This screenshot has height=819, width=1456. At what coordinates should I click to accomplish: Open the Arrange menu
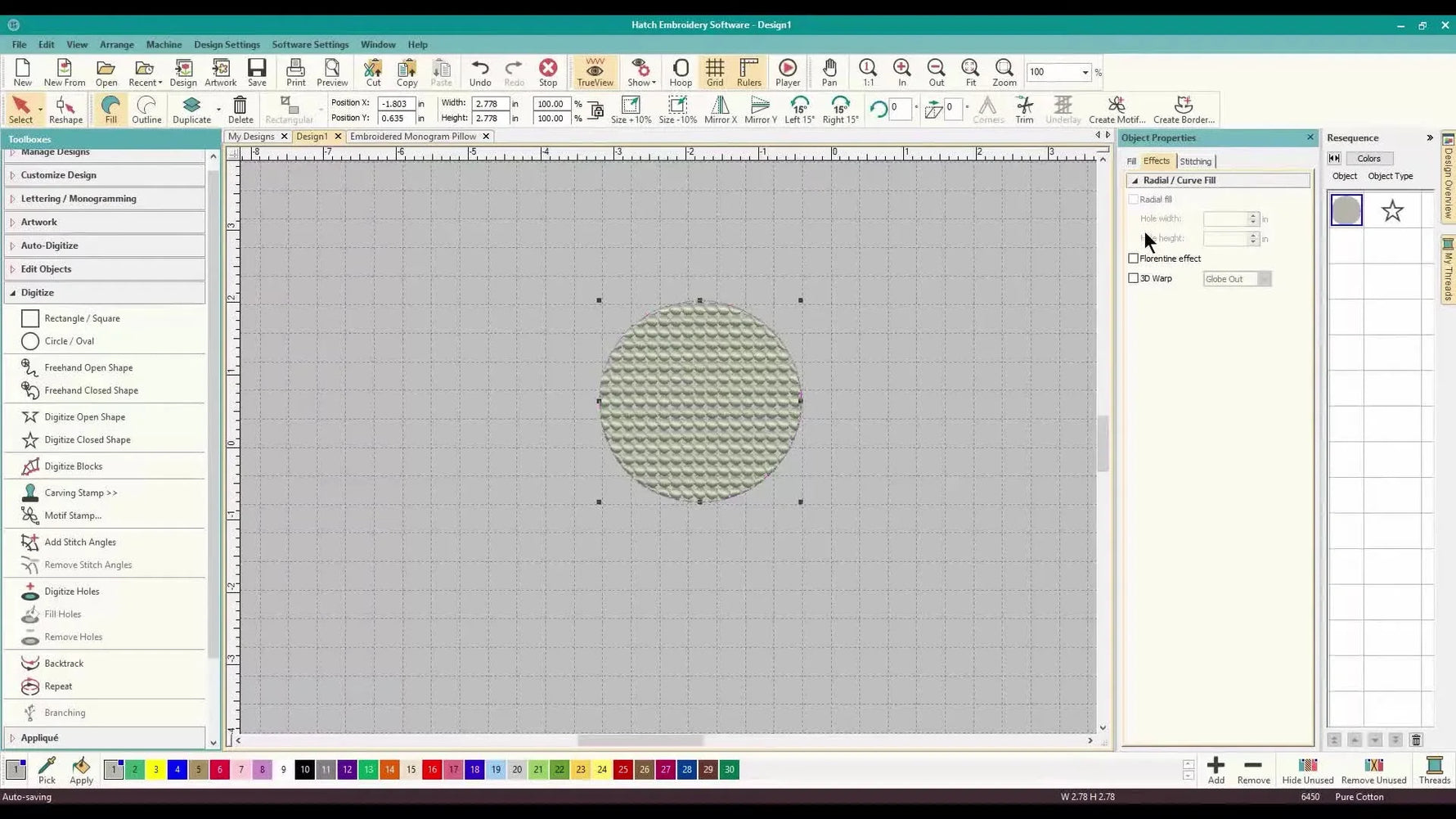116,45
